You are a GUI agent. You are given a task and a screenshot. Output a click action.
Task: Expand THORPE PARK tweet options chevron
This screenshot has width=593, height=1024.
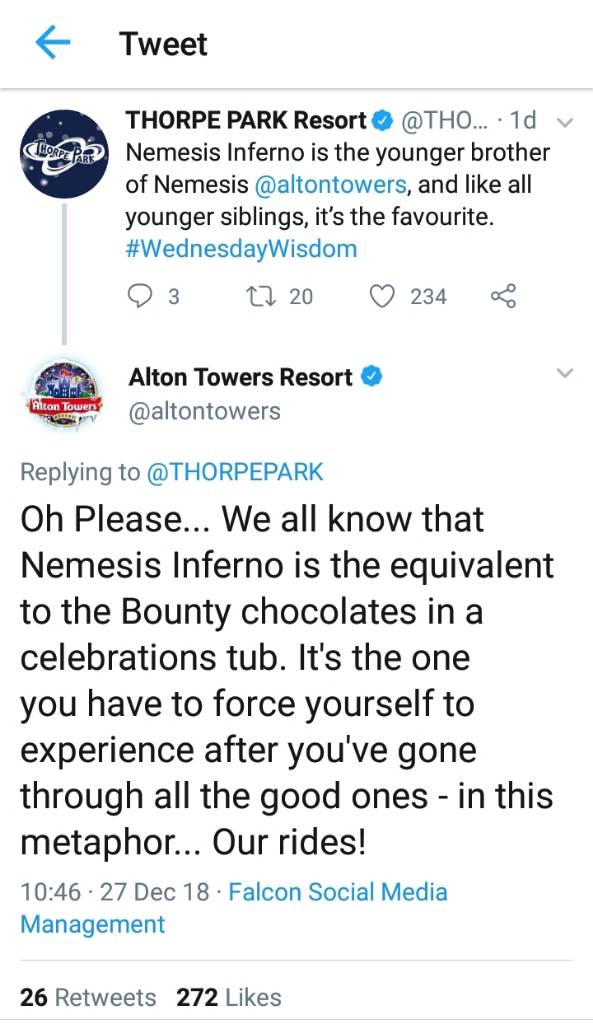(564, 121)
